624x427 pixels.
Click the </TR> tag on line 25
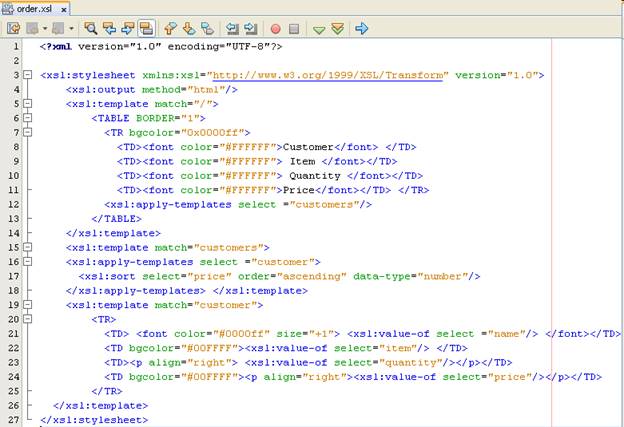click(x=107, y=391)
